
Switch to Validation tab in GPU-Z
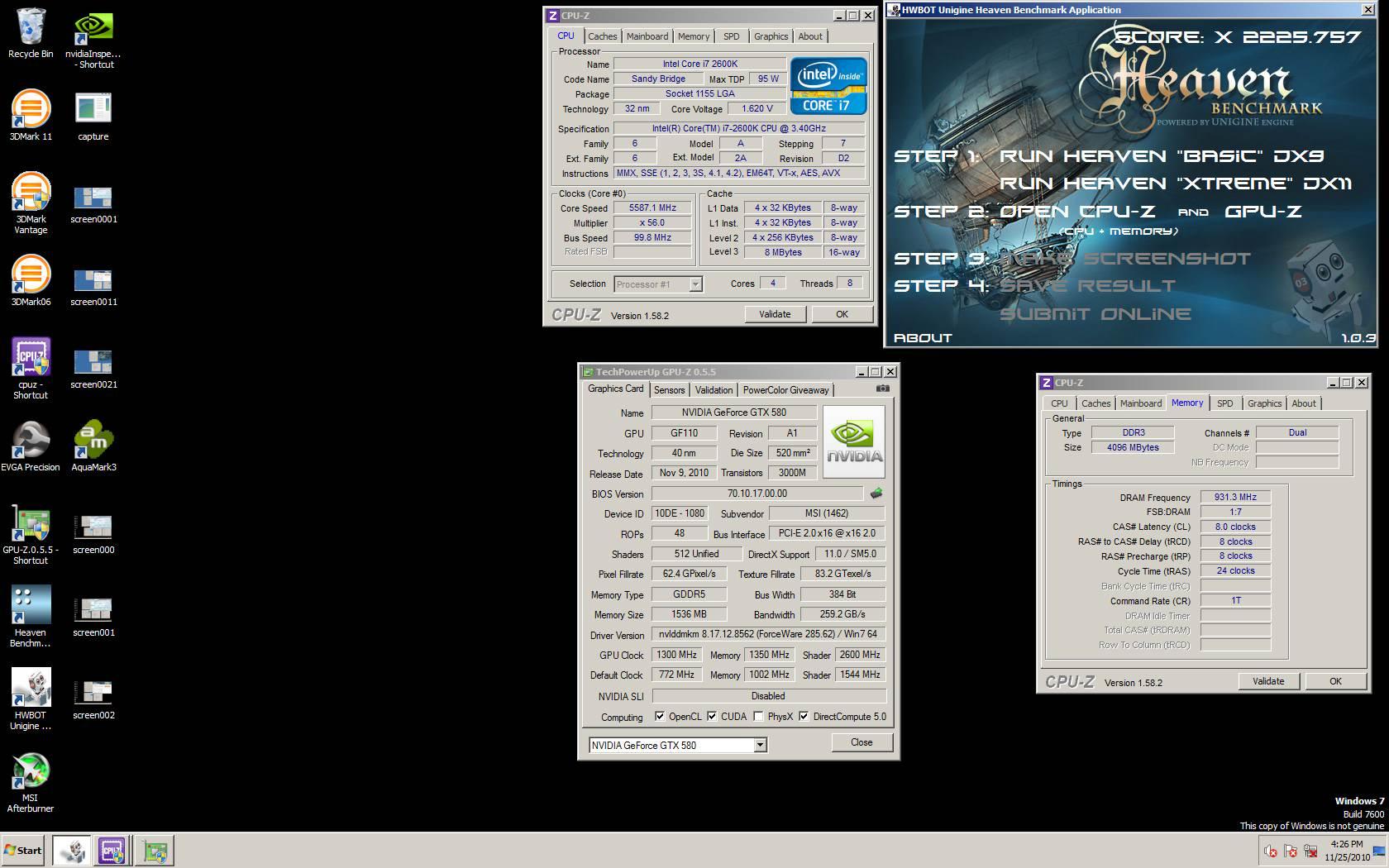tap(714, 390)
